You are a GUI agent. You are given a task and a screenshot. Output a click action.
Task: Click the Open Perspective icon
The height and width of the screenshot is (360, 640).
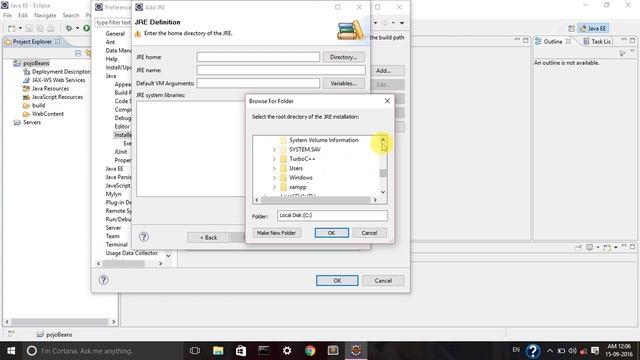tap(571, 28)
